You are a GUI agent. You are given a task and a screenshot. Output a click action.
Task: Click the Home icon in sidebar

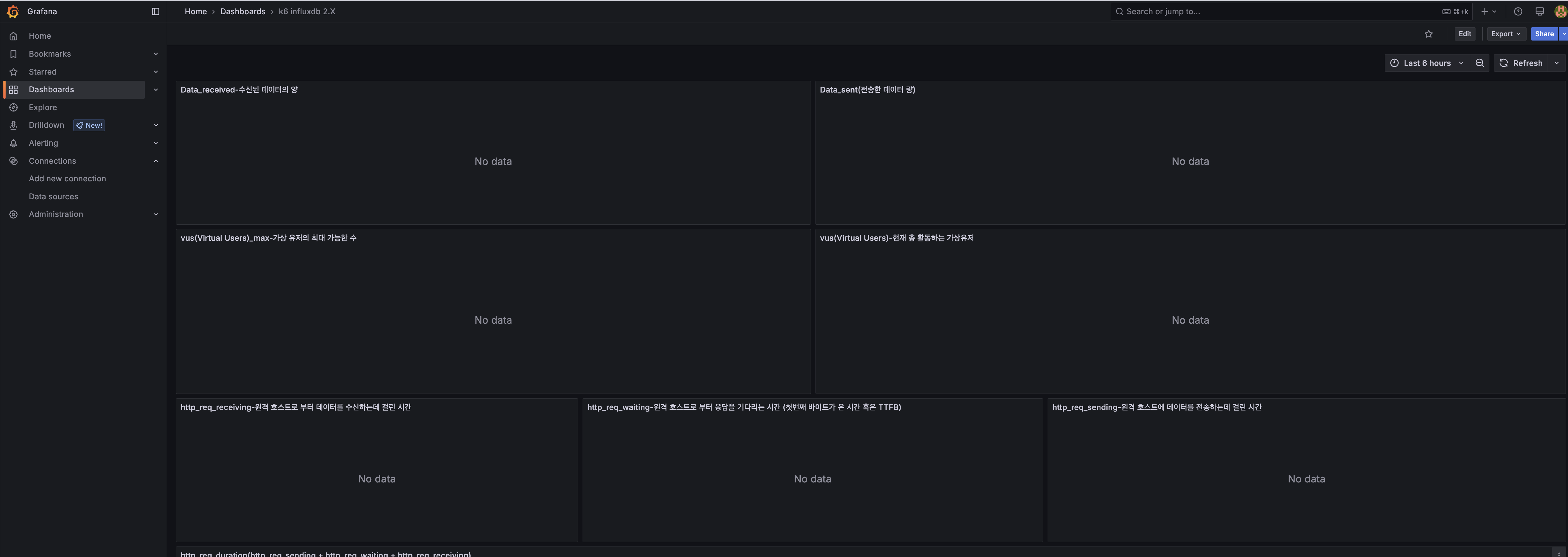(x=13, y=36)
